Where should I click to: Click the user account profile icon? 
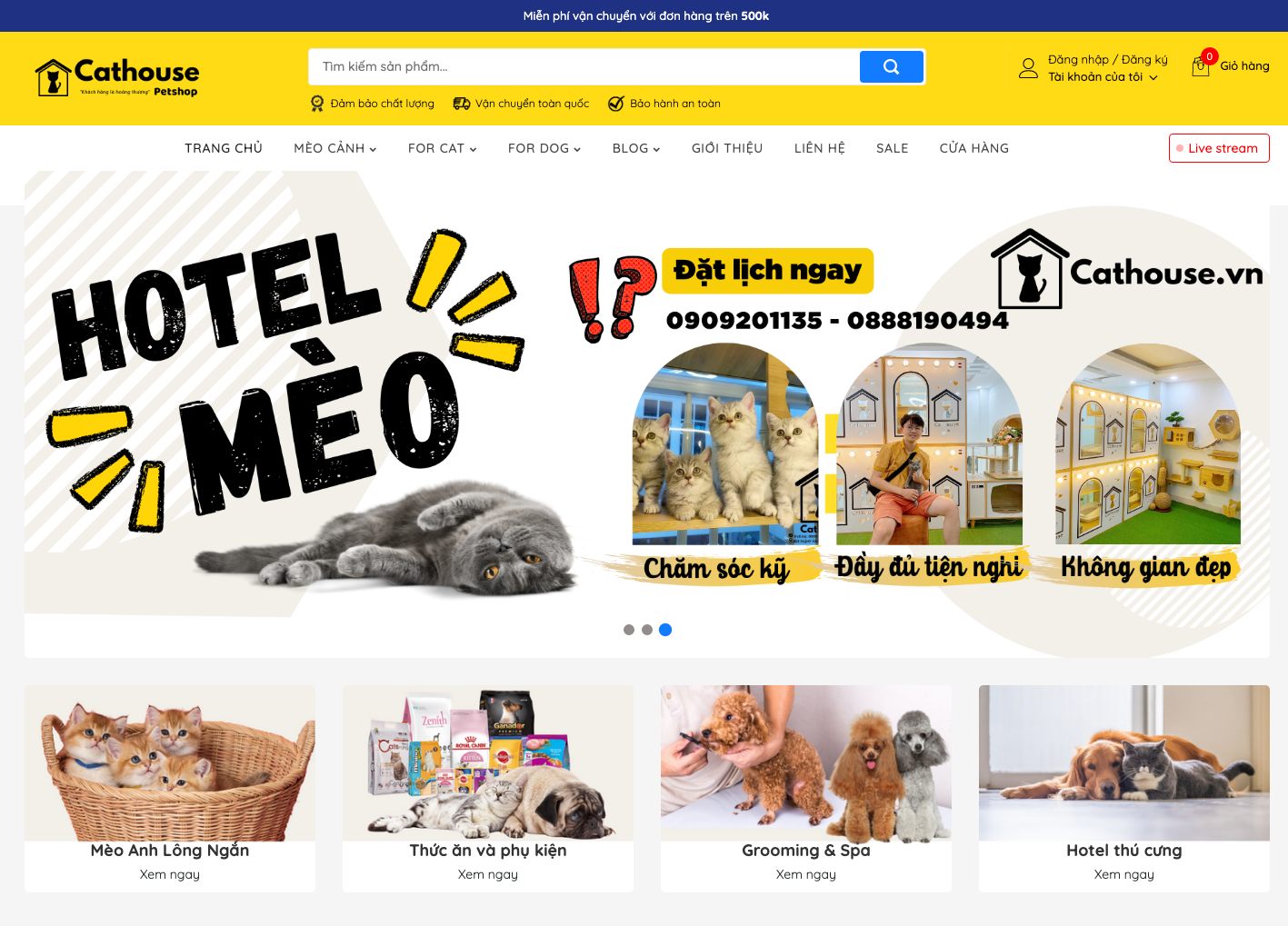click(1028, 68)
